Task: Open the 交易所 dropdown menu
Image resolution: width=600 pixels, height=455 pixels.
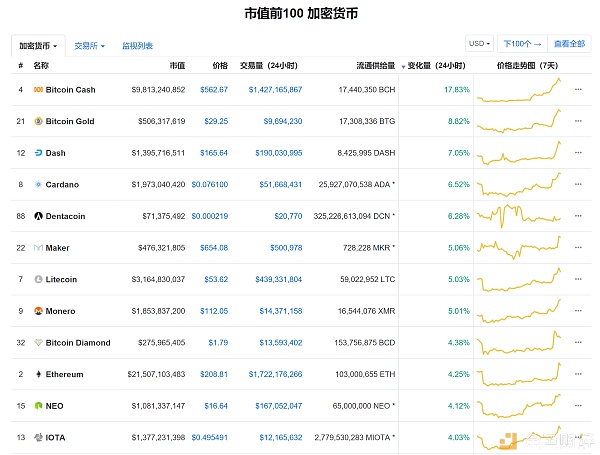Action: point(90,46)
